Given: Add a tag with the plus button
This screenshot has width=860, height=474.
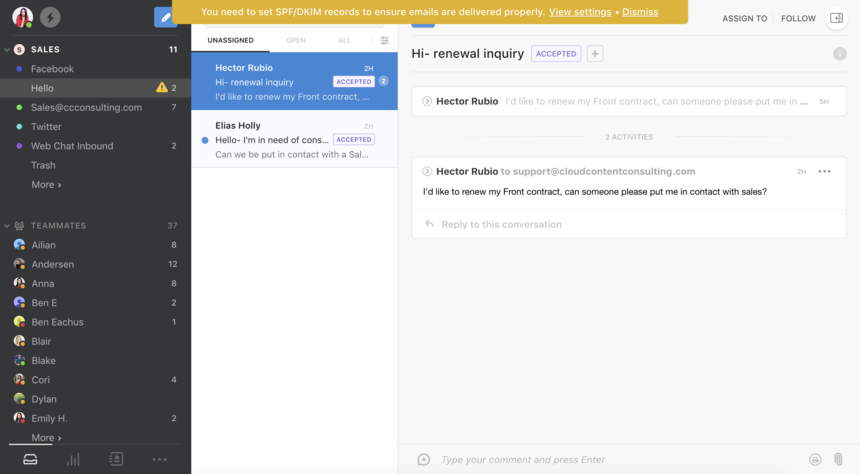Looking at the screenshot, I should 595,54.
